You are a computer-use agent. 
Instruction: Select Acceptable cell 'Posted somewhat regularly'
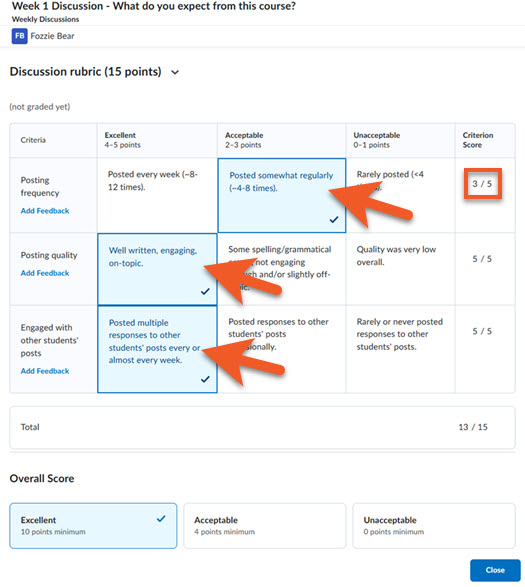pyautogui.click(x=282, y=195)
